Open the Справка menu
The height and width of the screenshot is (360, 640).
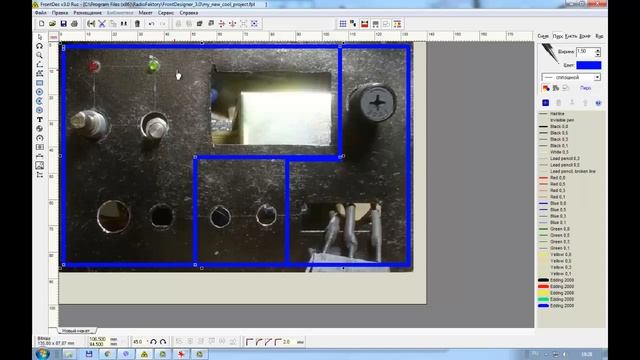click(189, 13)
